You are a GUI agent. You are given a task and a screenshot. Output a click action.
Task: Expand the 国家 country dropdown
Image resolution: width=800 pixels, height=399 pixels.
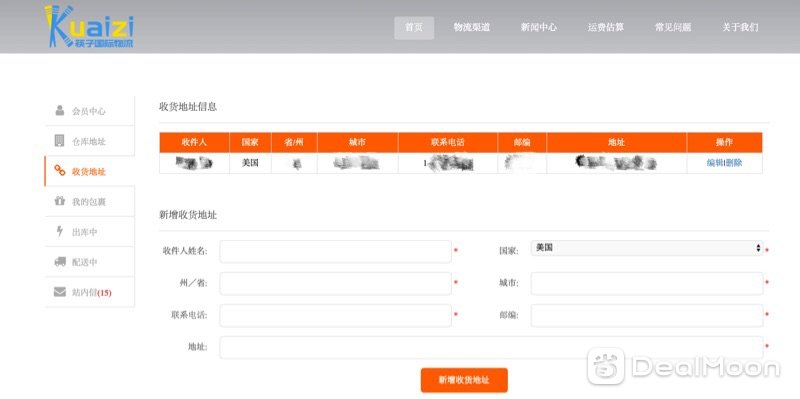tap(647, 248)
